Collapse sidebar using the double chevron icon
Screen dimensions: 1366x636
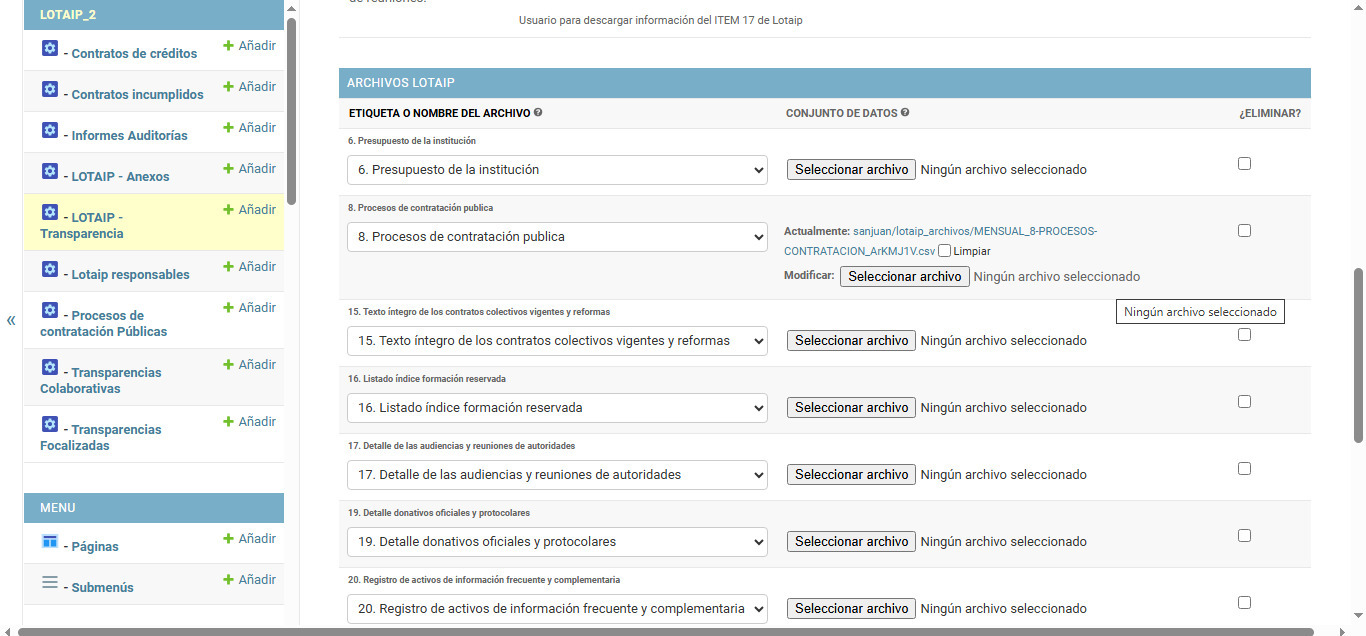point(11,320)
